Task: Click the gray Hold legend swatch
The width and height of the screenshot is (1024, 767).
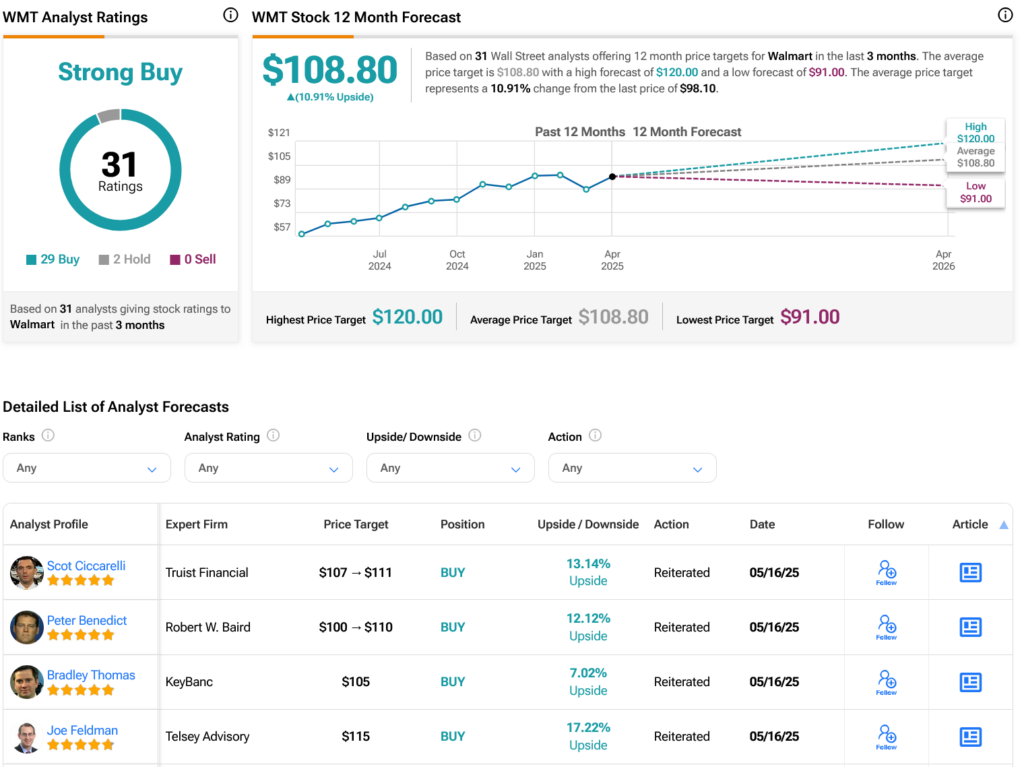Action: tap(103, 260)
